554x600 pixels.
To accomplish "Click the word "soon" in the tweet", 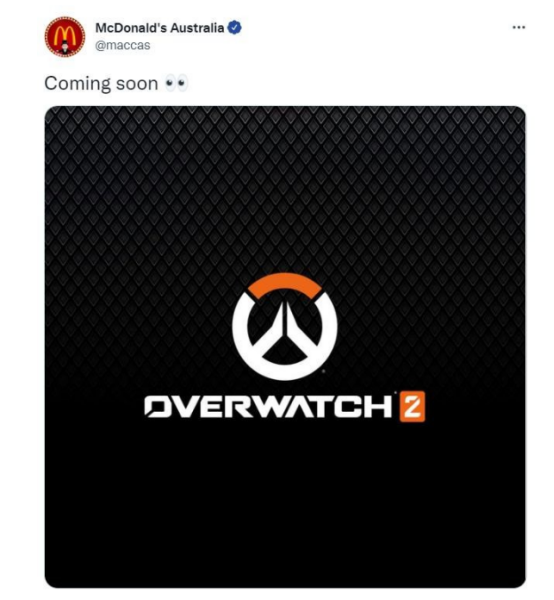I will pos(137,84).
